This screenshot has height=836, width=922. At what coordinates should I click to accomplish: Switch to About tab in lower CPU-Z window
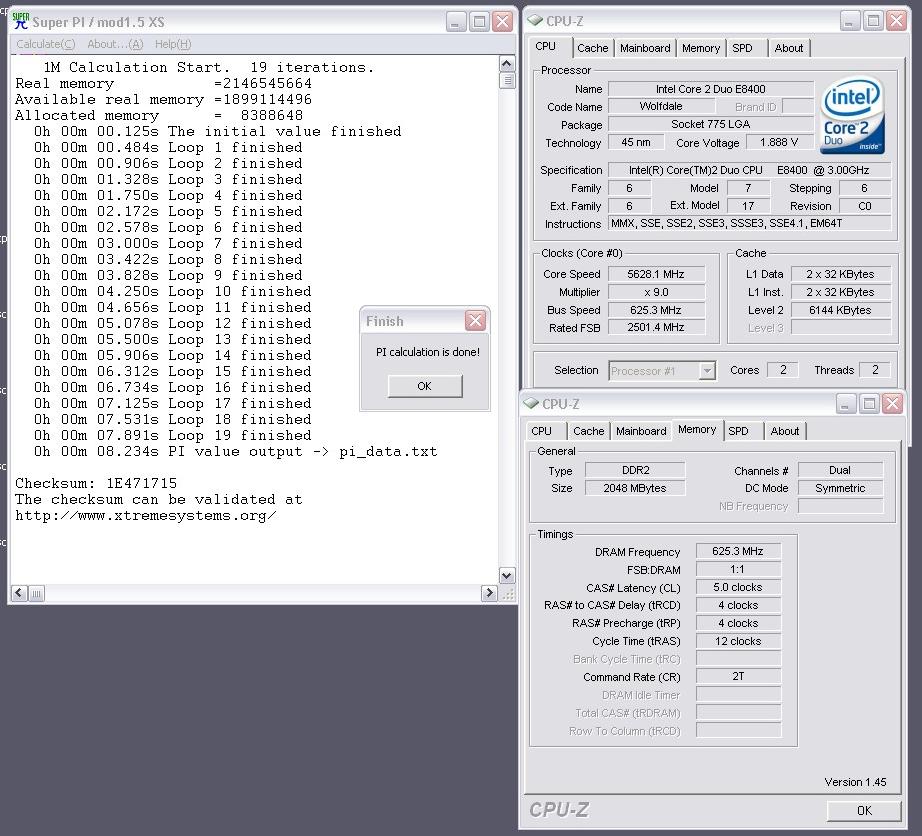(x=785, y=431)
